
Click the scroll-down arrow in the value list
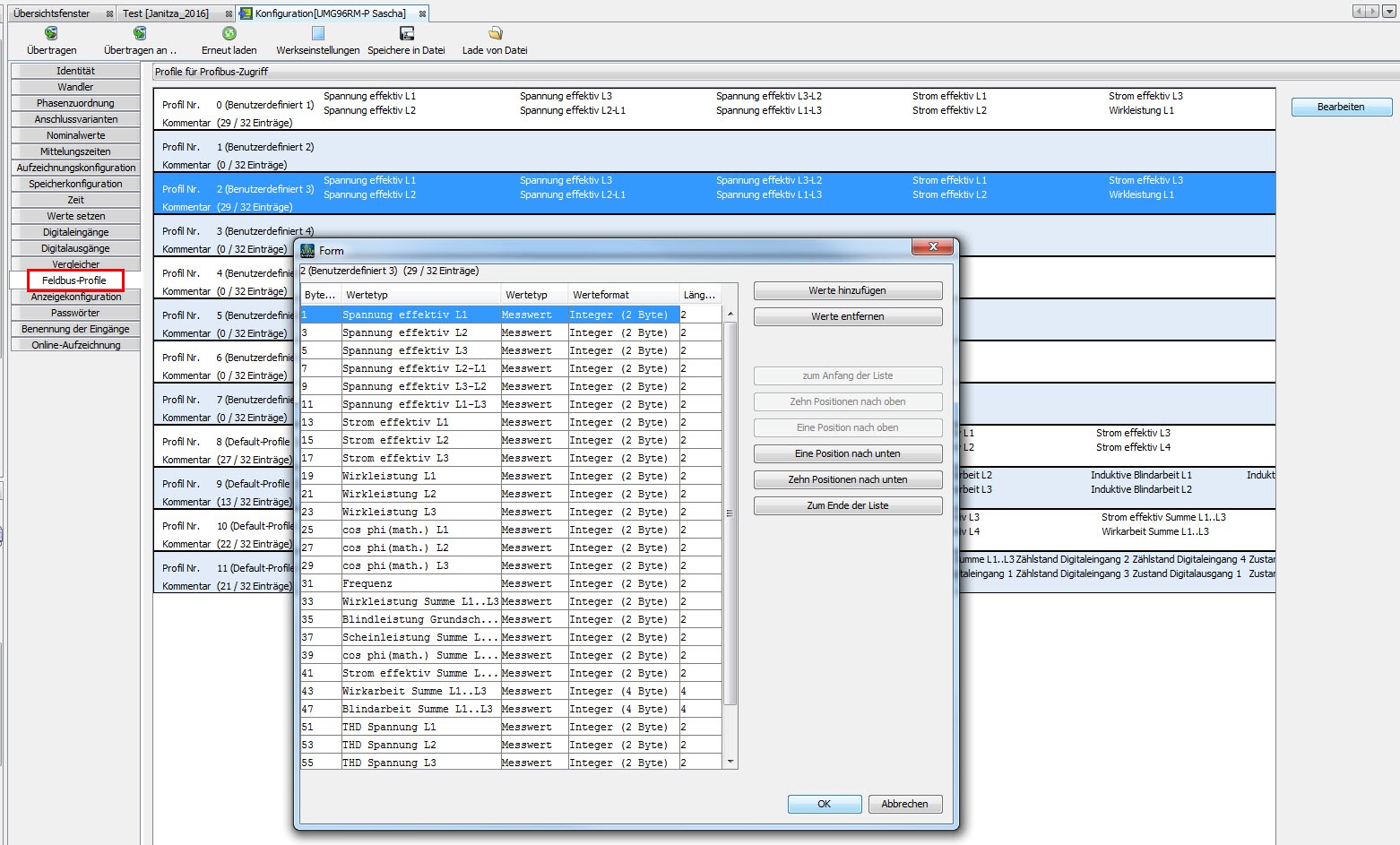click(x=730, y=762)
